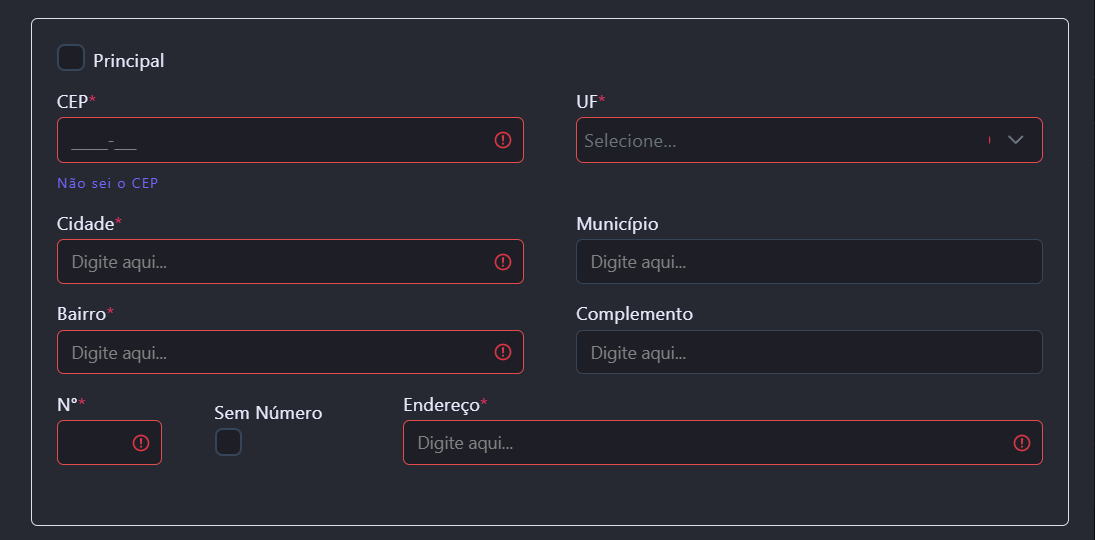Viewport: 1095px width, 540px height.
Task: Focus the CEP input field
Action: 270,141
